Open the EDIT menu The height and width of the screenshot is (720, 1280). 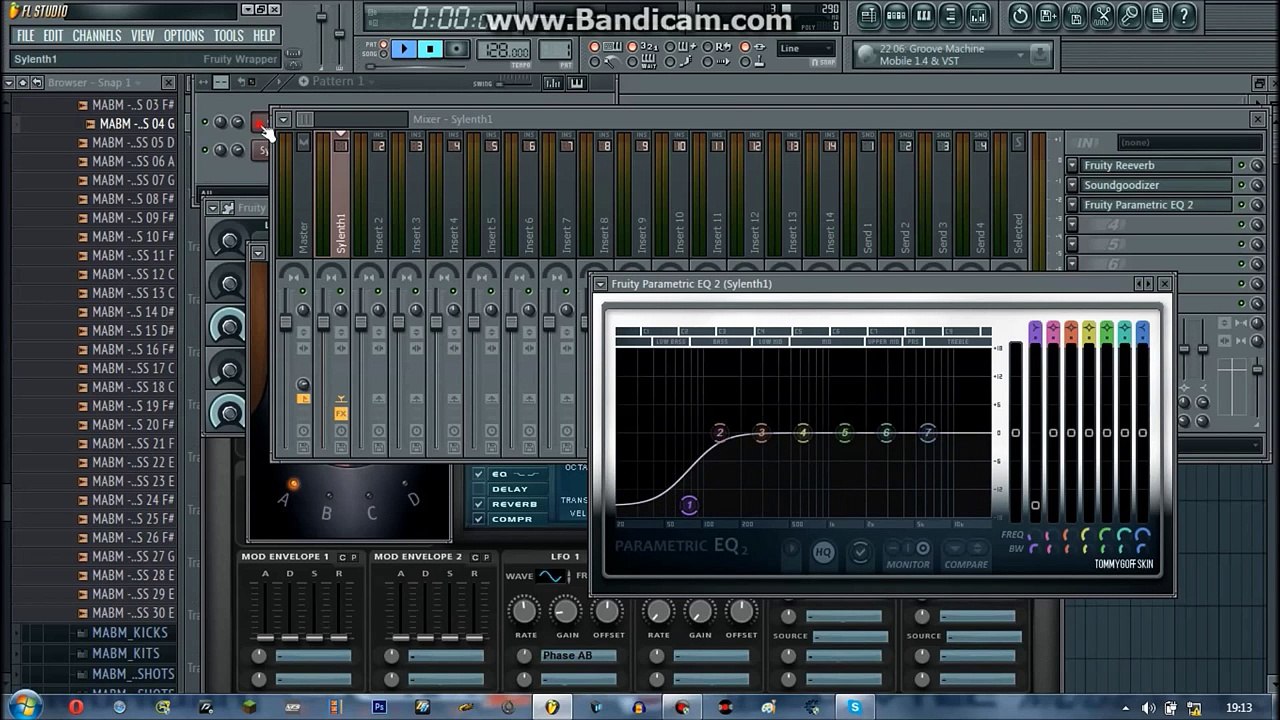coord(53,35)
